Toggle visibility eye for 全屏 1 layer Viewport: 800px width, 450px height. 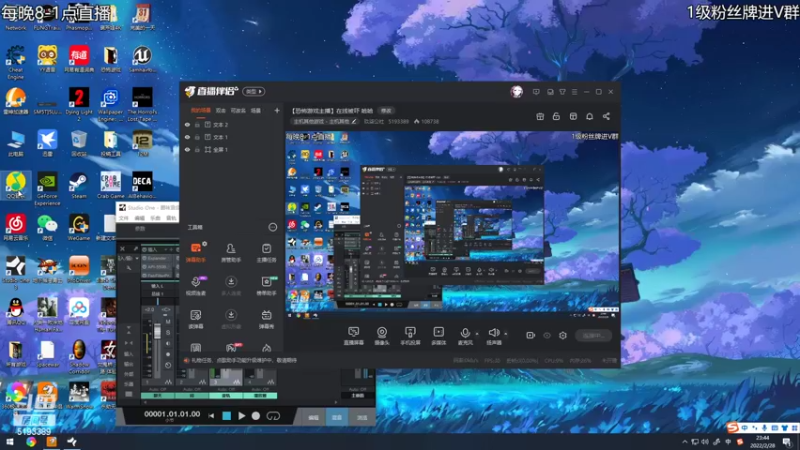pos(187,149)
